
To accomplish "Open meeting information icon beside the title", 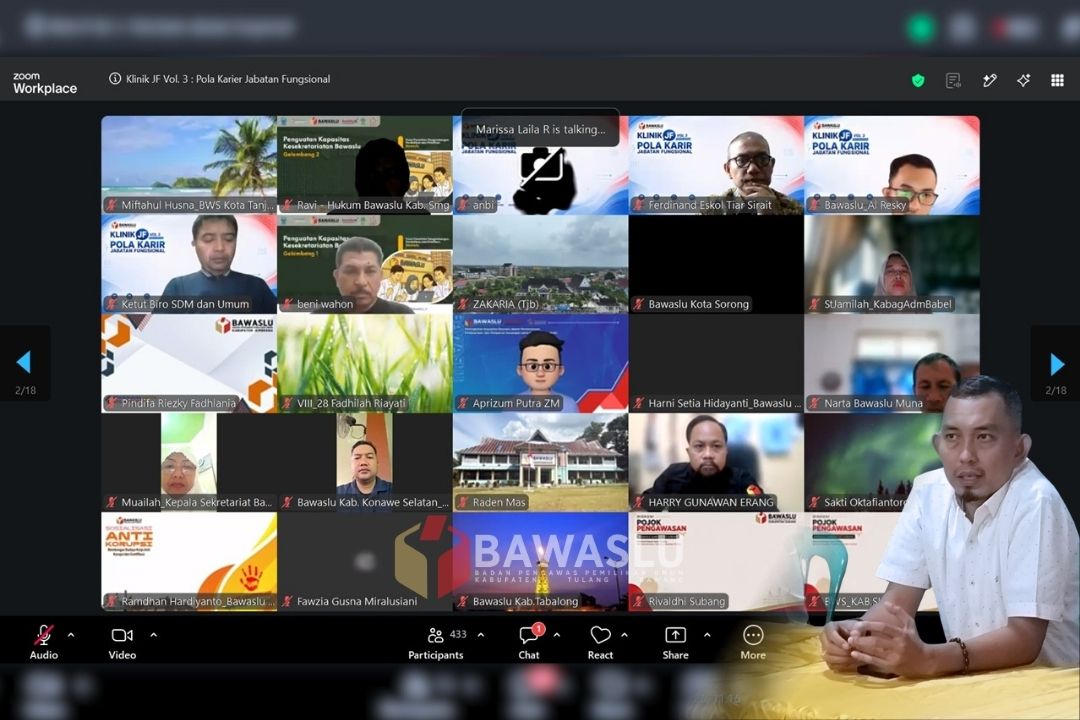I will tap(115, 79).
